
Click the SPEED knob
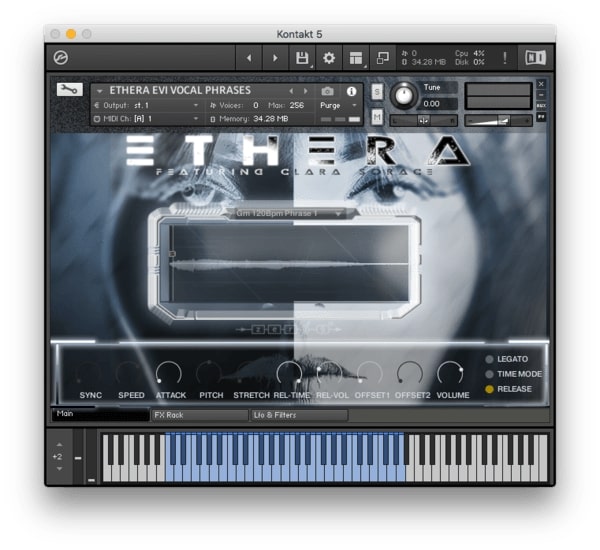pos(129,373)
